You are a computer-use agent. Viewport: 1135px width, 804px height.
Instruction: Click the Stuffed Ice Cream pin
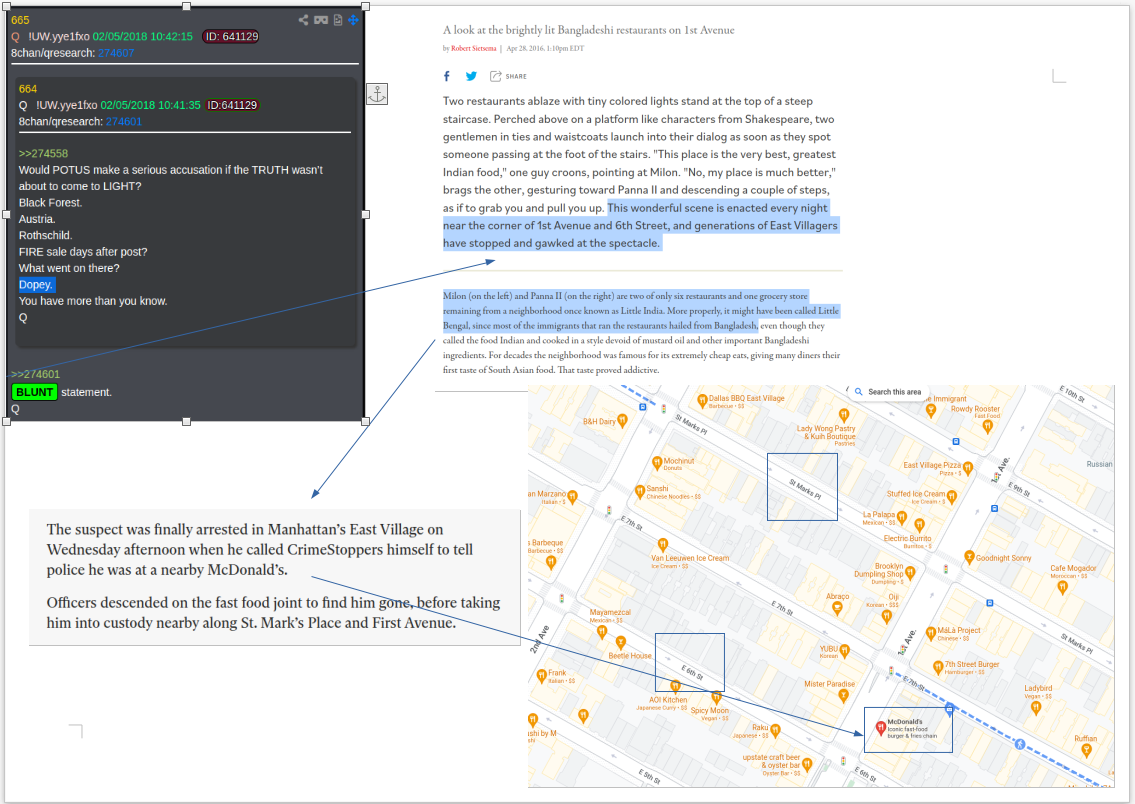(x=951, y=496)
